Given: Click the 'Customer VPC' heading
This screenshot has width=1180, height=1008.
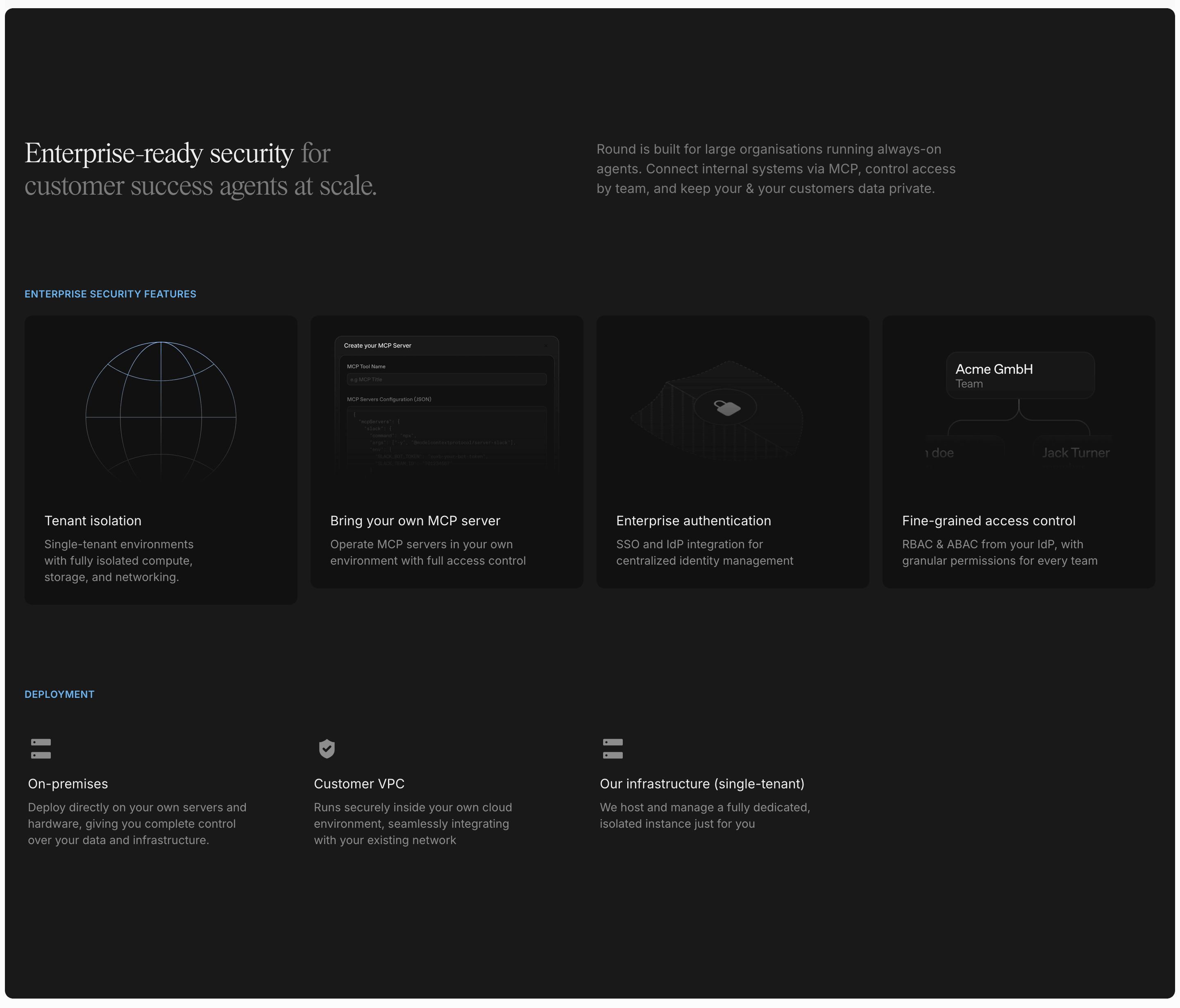Looking at the screenshot, I should [359, 783].
